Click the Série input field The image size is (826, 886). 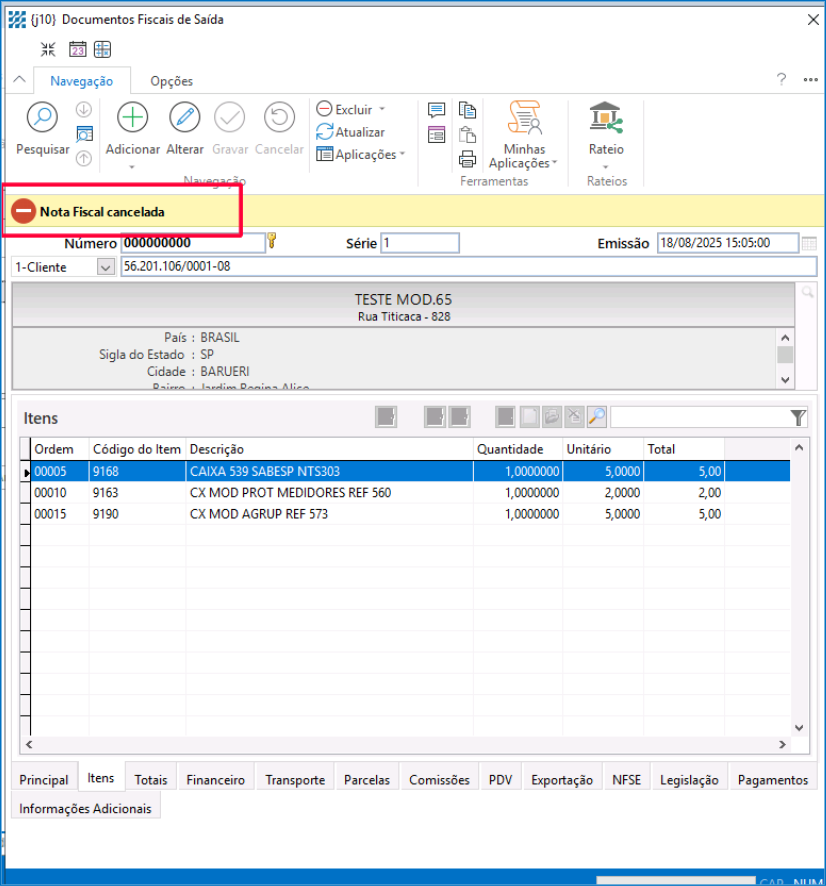(420, 243)
